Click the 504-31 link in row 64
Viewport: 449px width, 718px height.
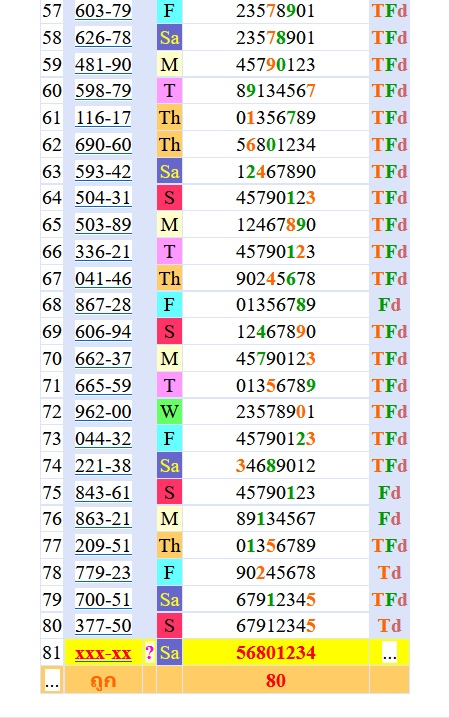[103, 198]
